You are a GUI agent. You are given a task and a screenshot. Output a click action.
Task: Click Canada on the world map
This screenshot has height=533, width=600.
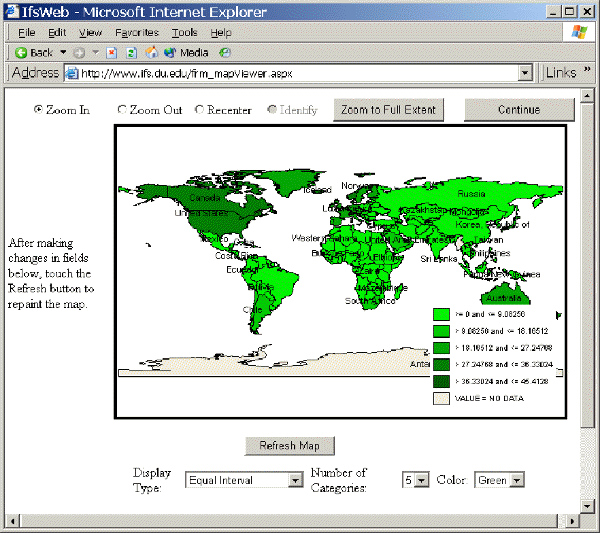pyautogui.click(x=205, y=198)
